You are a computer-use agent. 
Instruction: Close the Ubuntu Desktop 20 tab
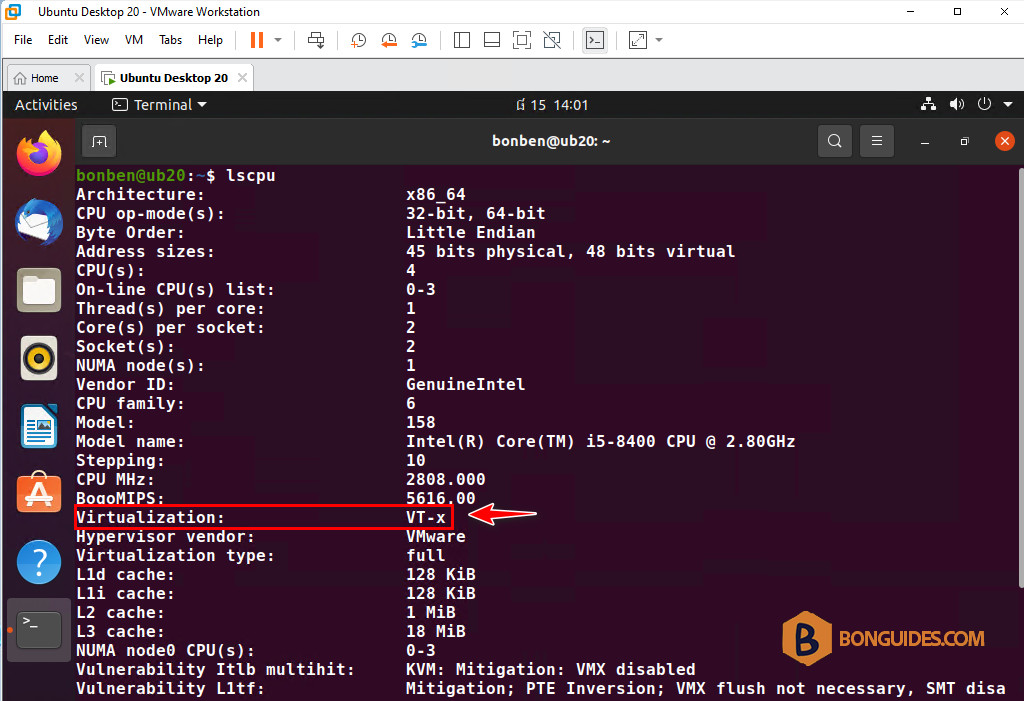pos(242,78)
